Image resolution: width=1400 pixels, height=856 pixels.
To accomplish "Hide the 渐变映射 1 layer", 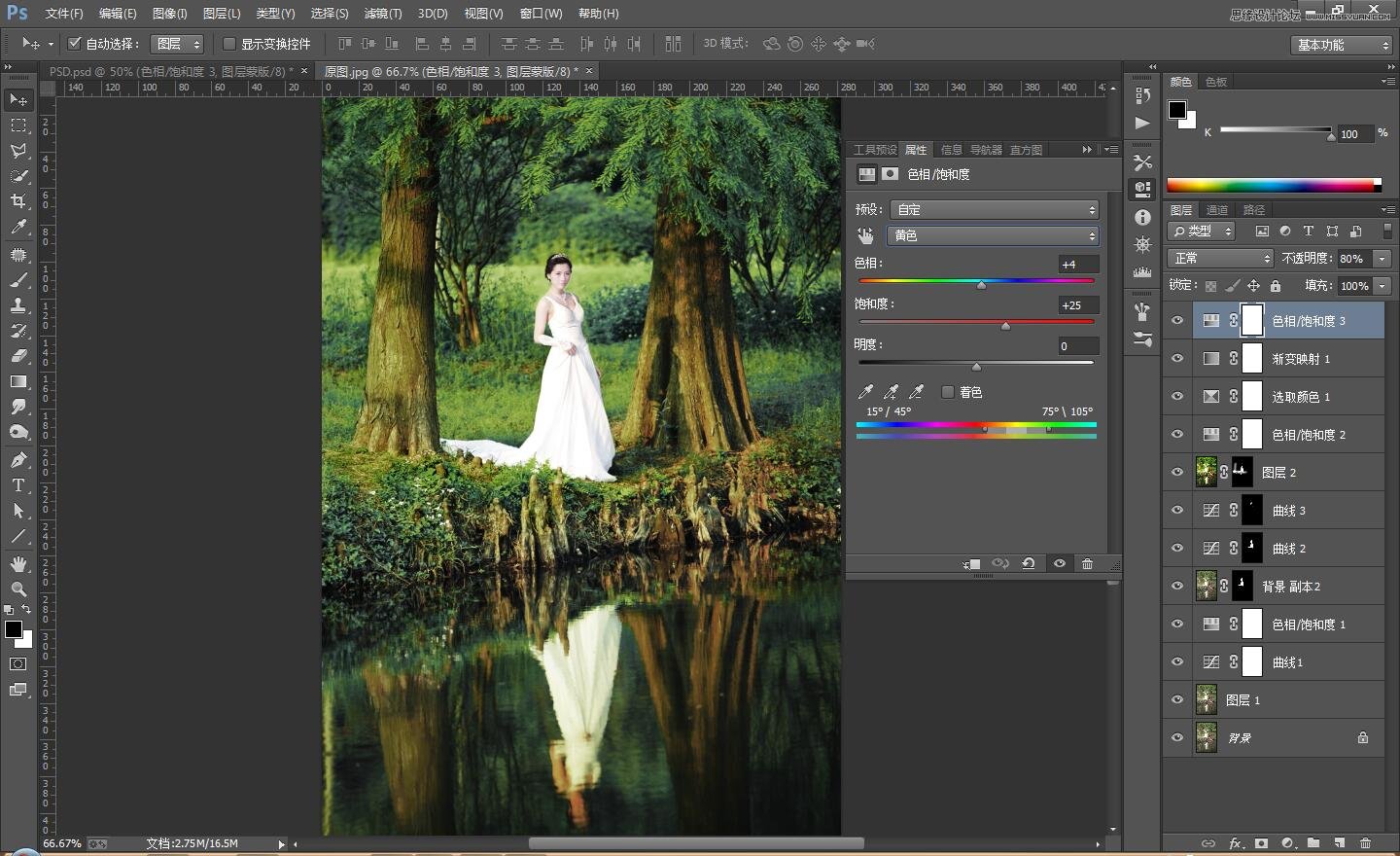I will click(x=1177, y=359).
